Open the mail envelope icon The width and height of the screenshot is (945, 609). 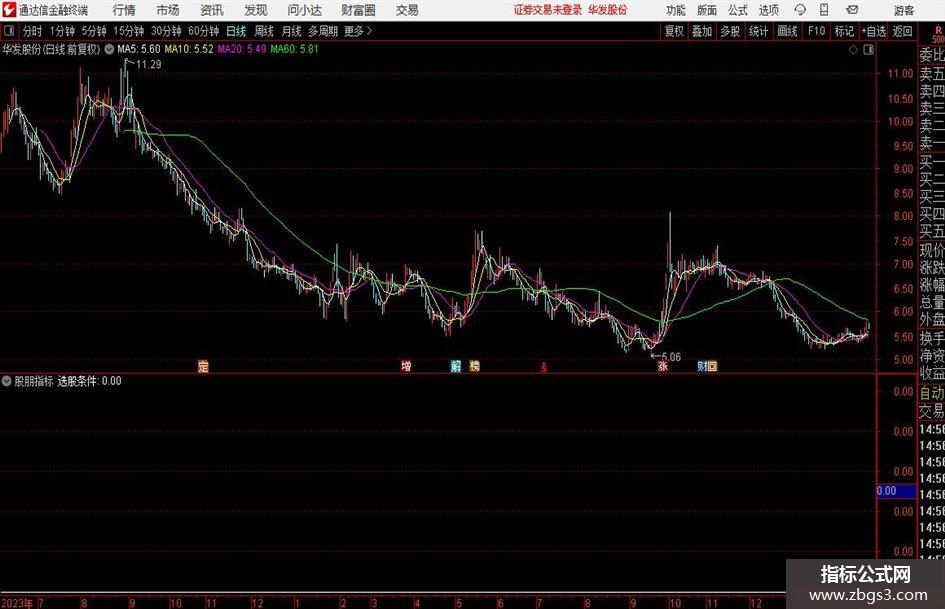click(x=852, y=10)
